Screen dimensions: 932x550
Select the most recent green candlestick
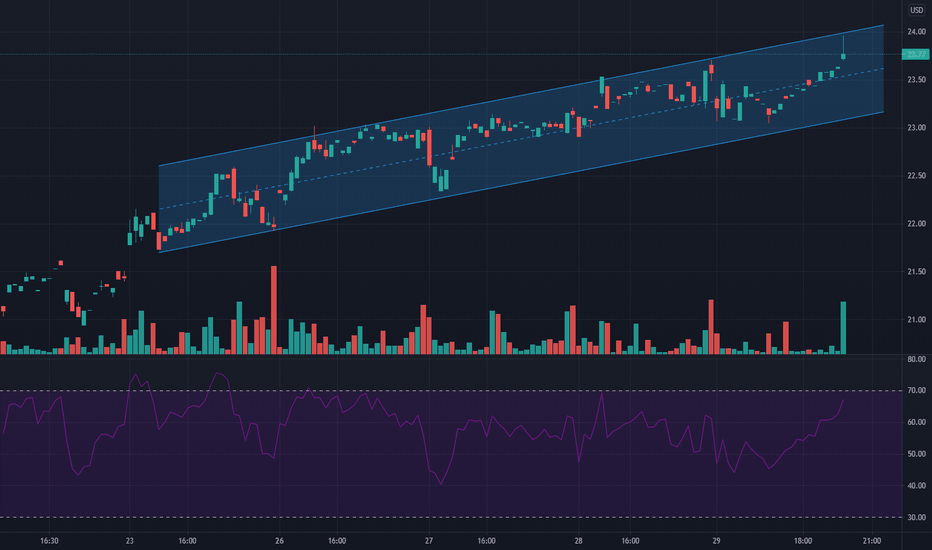[x=844, y=55]
